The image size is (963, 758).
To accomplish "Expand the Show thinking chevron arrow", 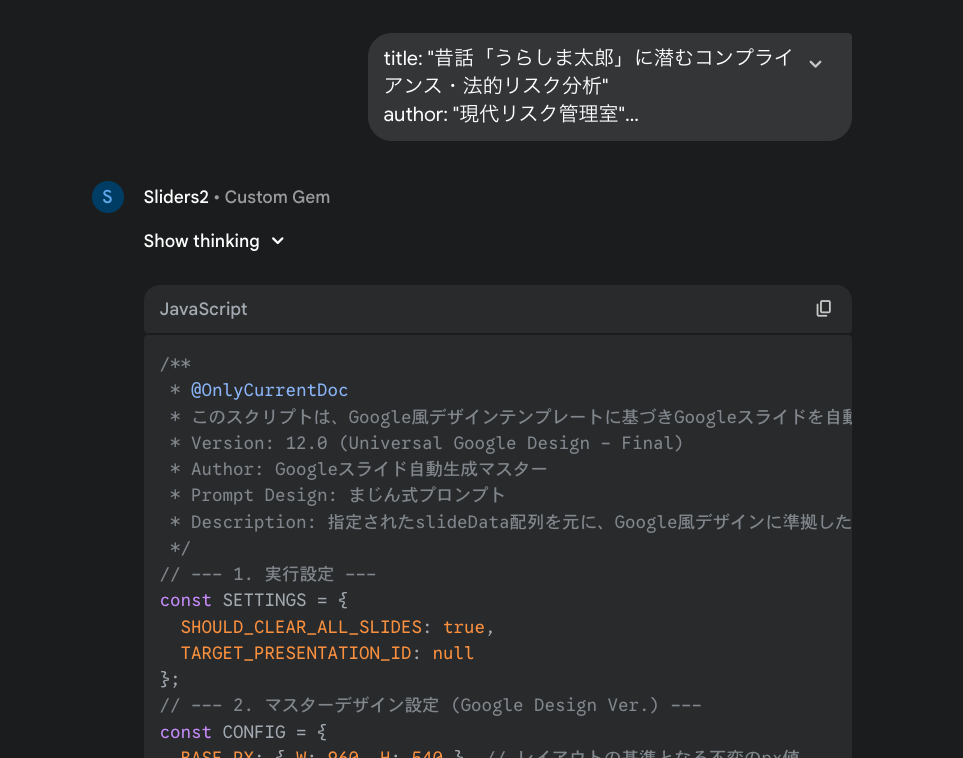I will pyautogui.click(x=278, y=241).
